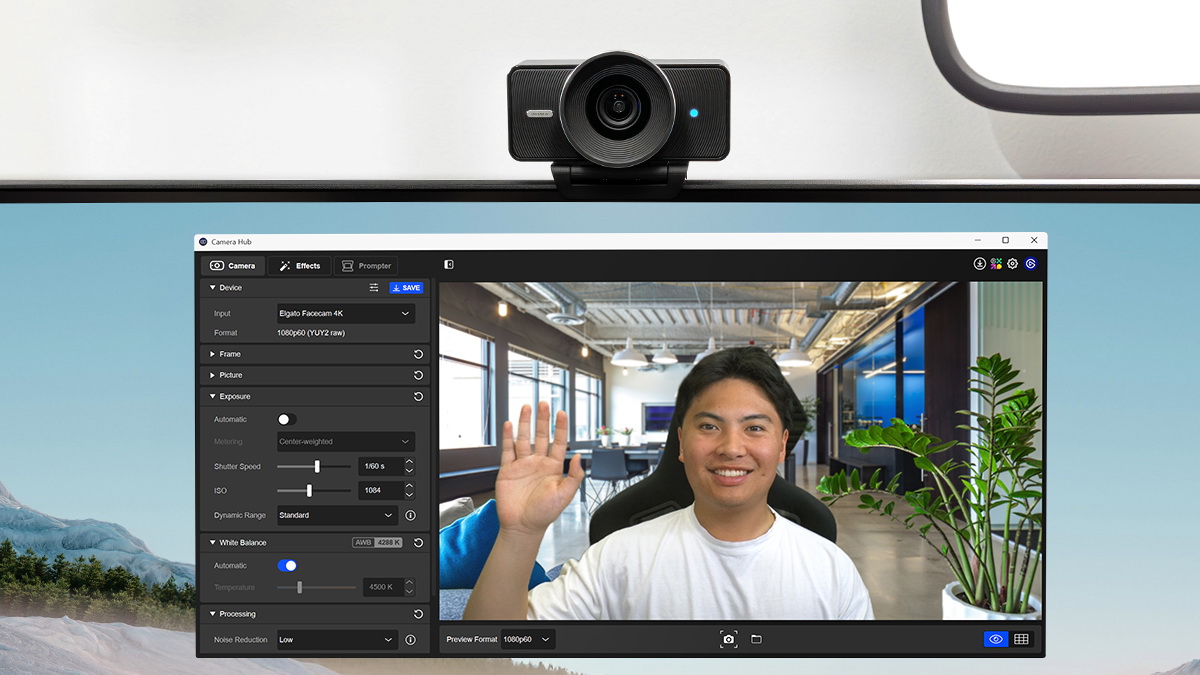Click the ISO slider handle
Screen dimensions: 1200x675
pos(309,491)
